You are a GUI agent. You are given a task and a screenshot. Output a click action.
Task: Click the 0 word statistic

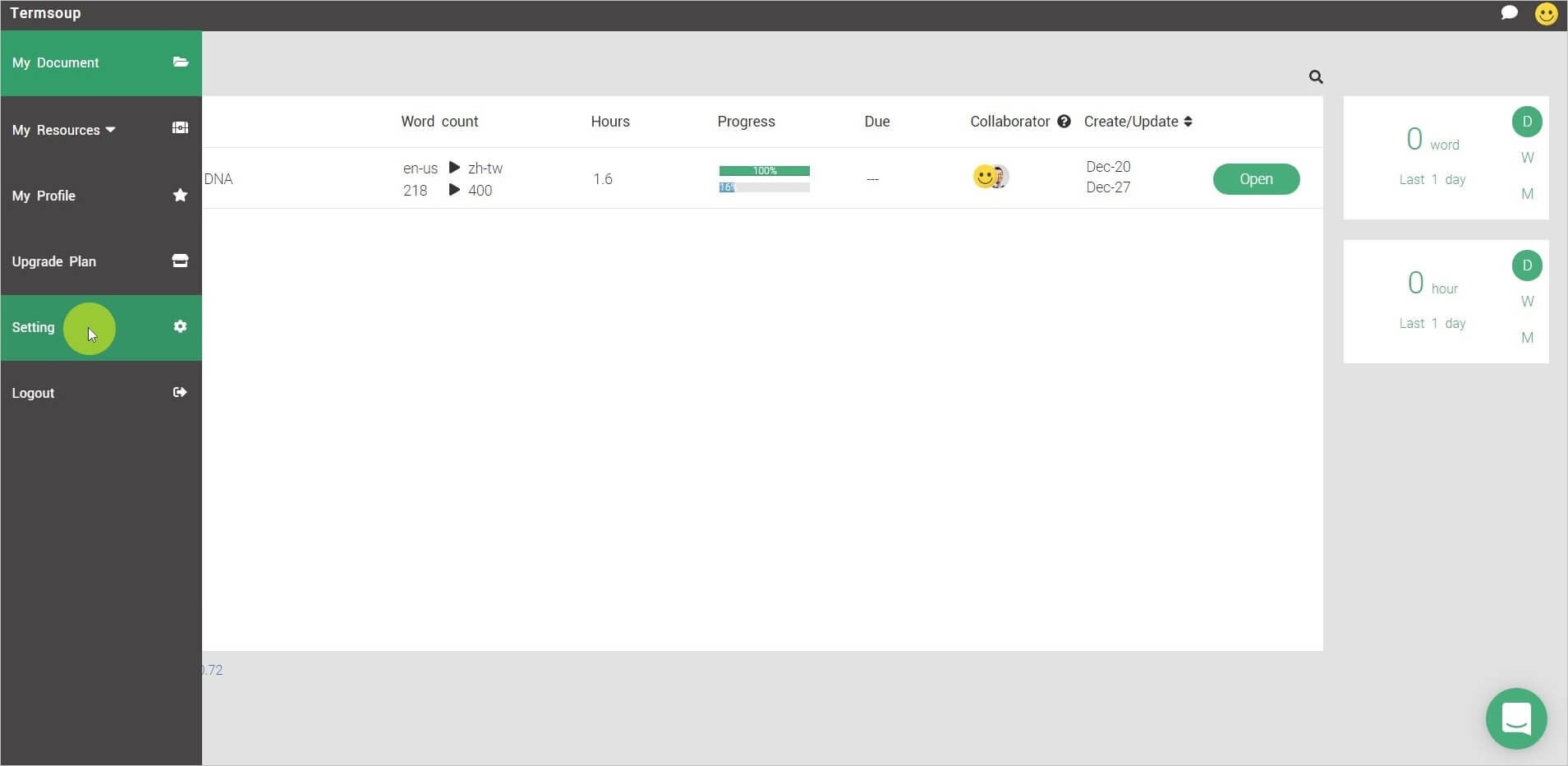[1432, 140]
